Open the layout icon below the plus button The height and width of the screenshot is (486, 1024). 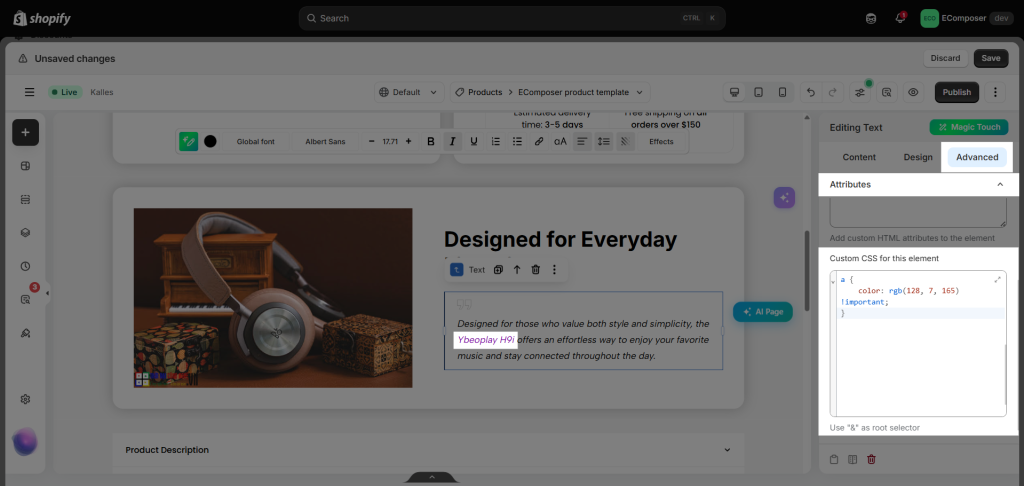25,166
